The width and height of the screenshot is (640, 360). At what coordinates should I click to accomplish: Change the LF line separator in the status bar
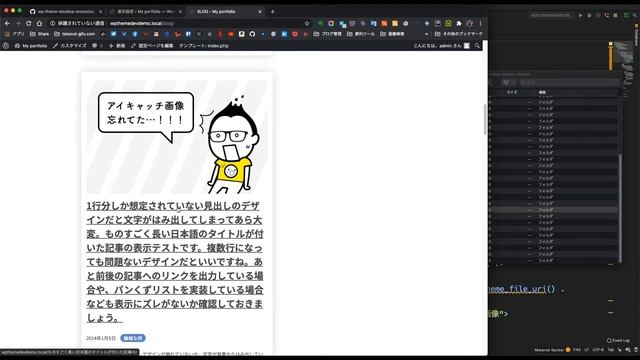(x=587, y=350)
